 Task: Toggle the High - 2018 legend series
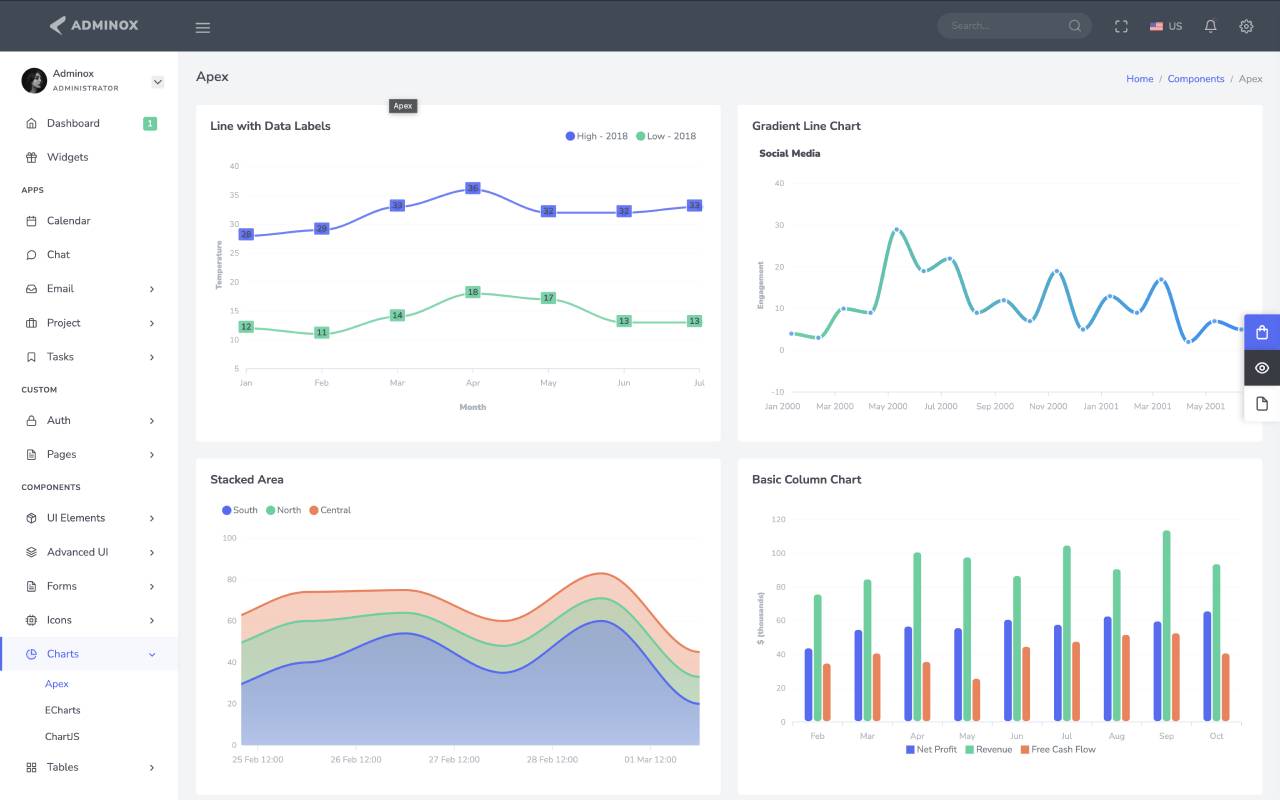(x=597, y=136)
